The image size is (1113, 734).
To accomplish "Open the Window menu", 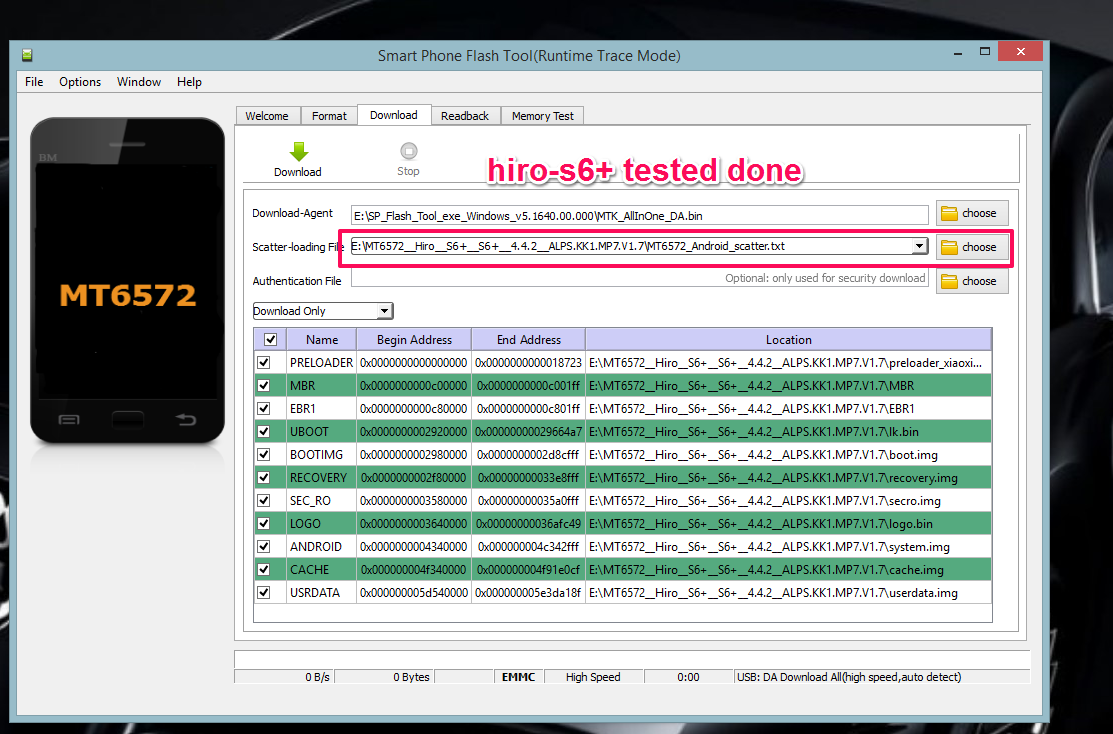I will click(138, 82).
